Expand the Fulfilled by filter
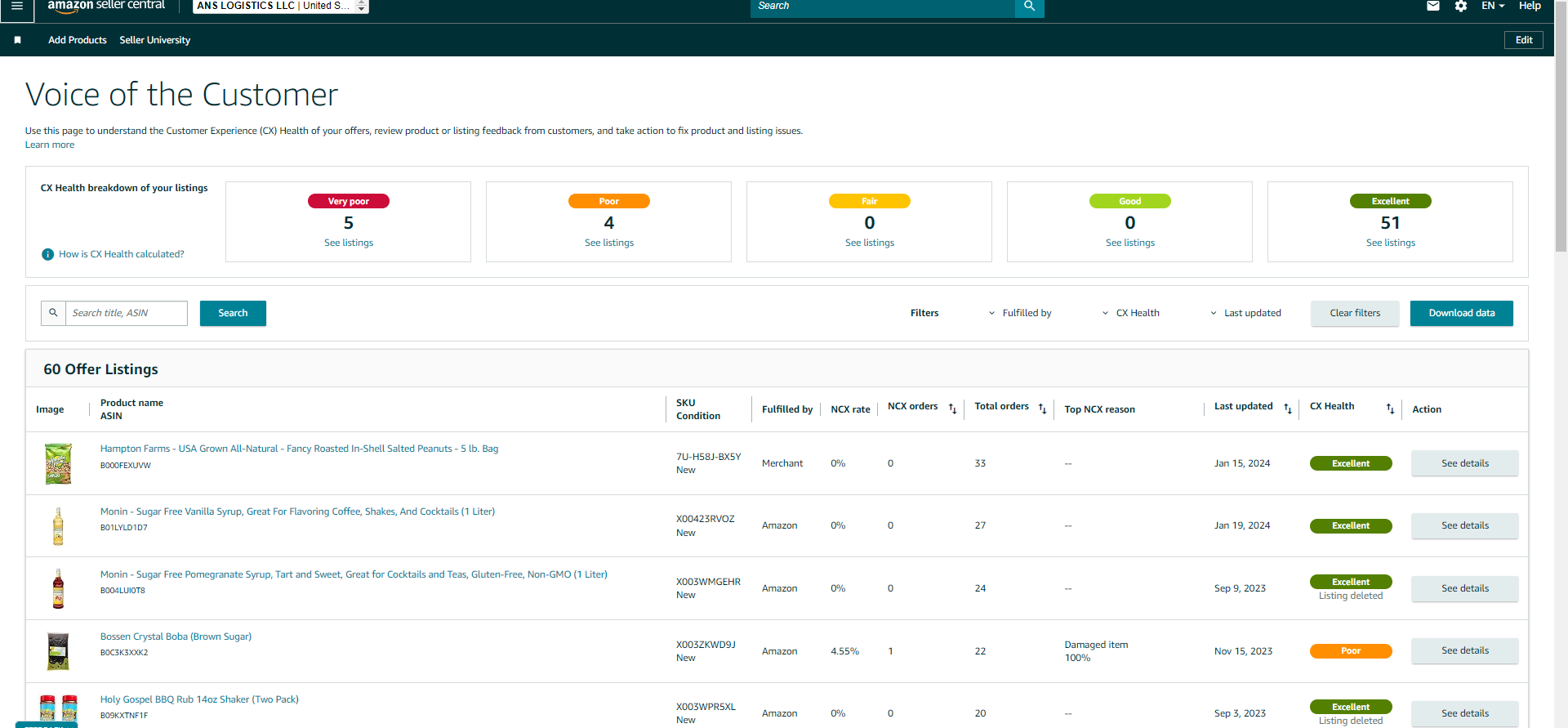This screenshot has width=1568, height=728. [x=1020, y=313]
